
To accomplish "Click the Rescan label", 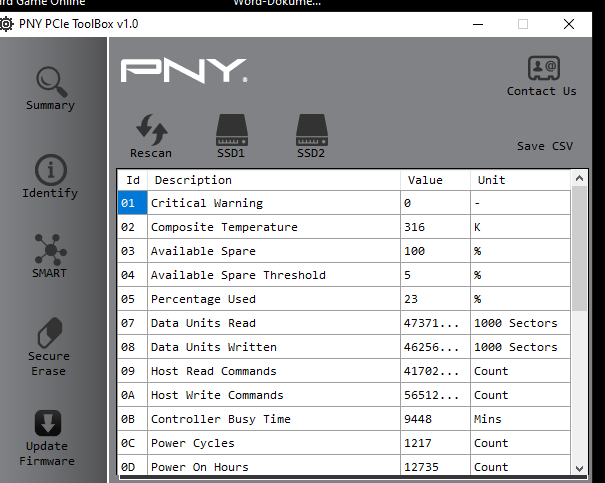I will [151, 153].
